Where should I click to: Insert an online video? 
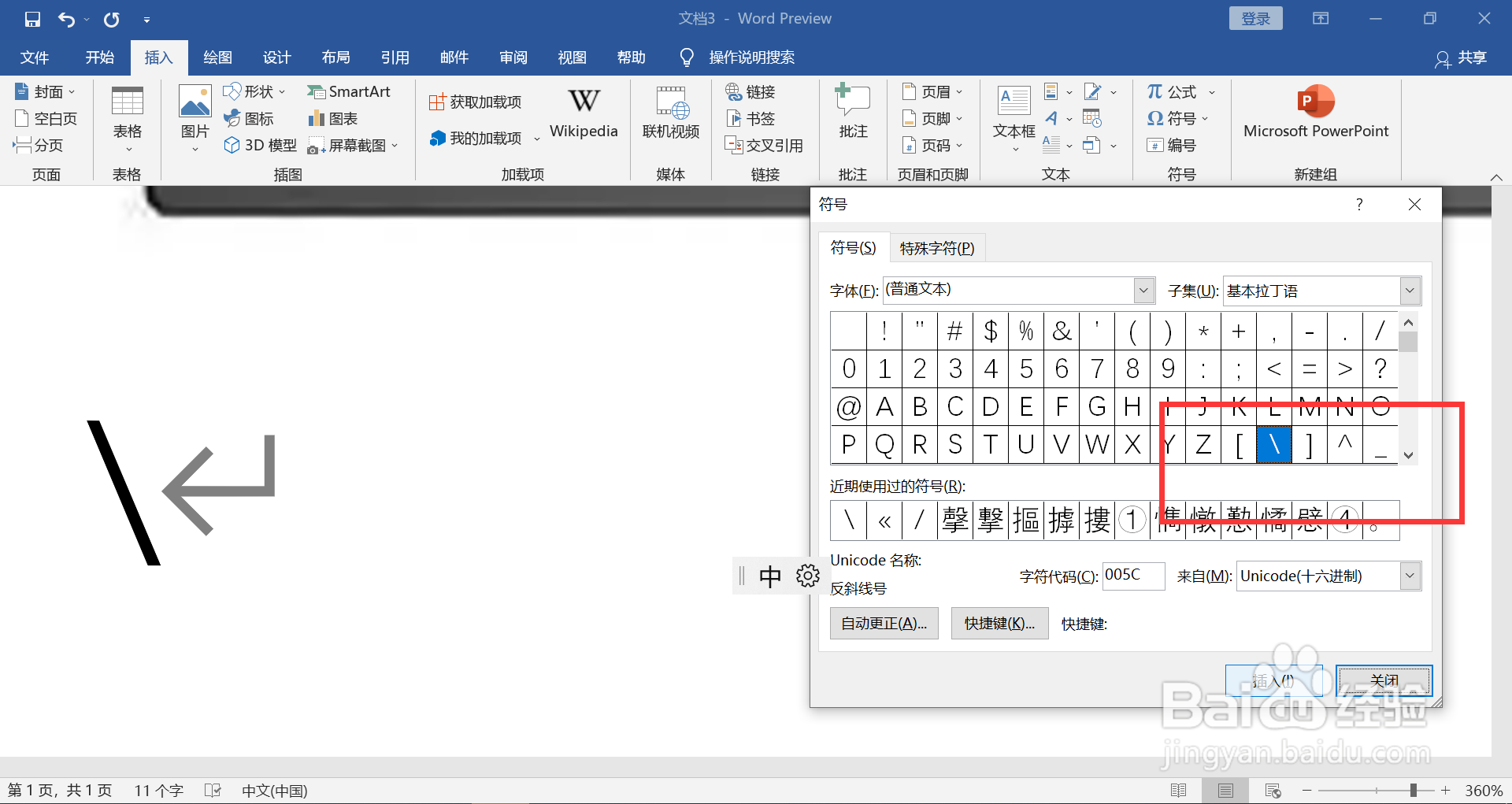point(670,114)
